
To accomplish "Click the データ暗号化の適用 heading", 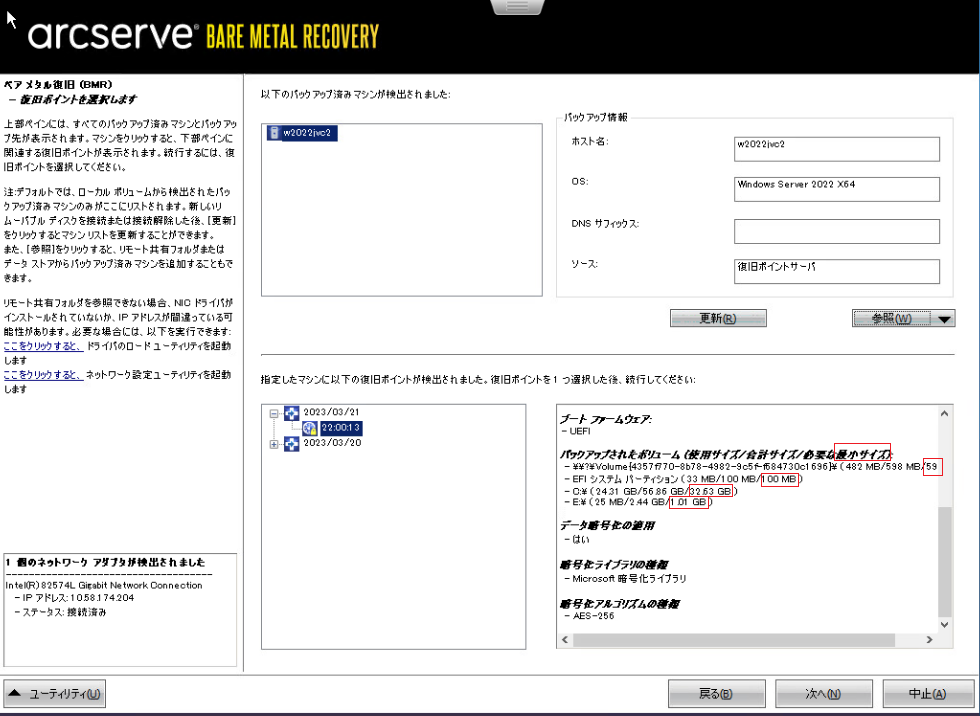I will pyautogui.click(x=607, y=525).
